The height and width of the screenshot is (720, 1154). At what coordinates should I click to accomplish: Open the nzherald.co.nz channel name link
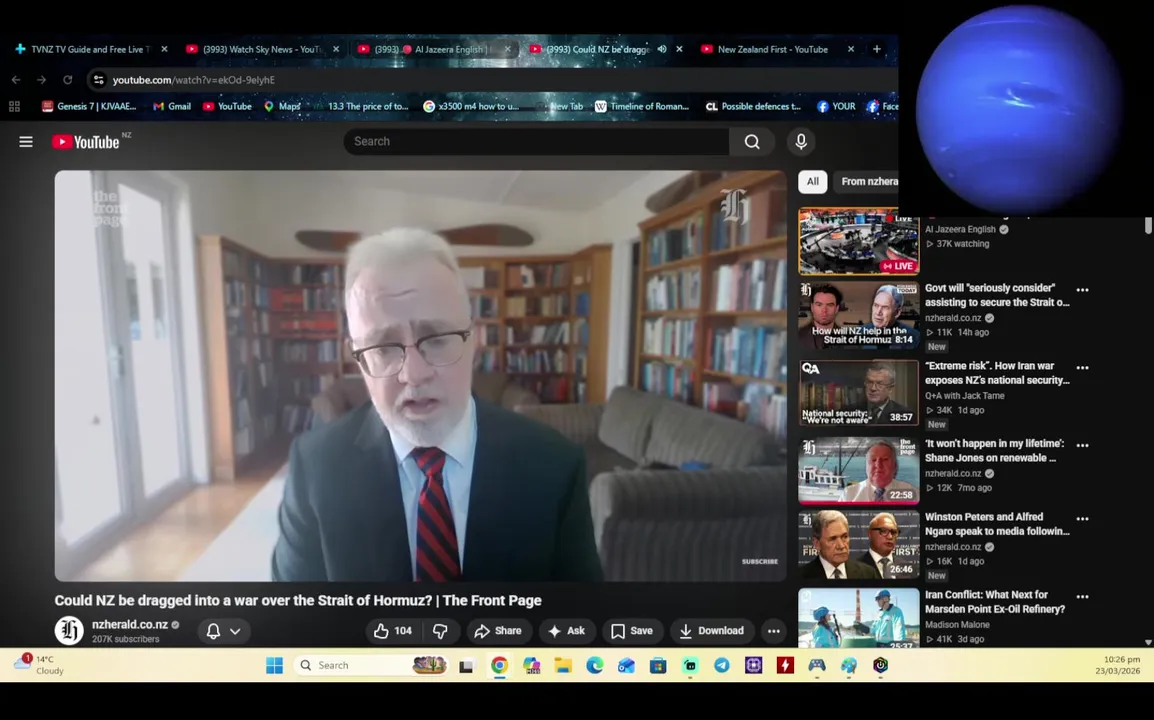(x=130, y=624)
